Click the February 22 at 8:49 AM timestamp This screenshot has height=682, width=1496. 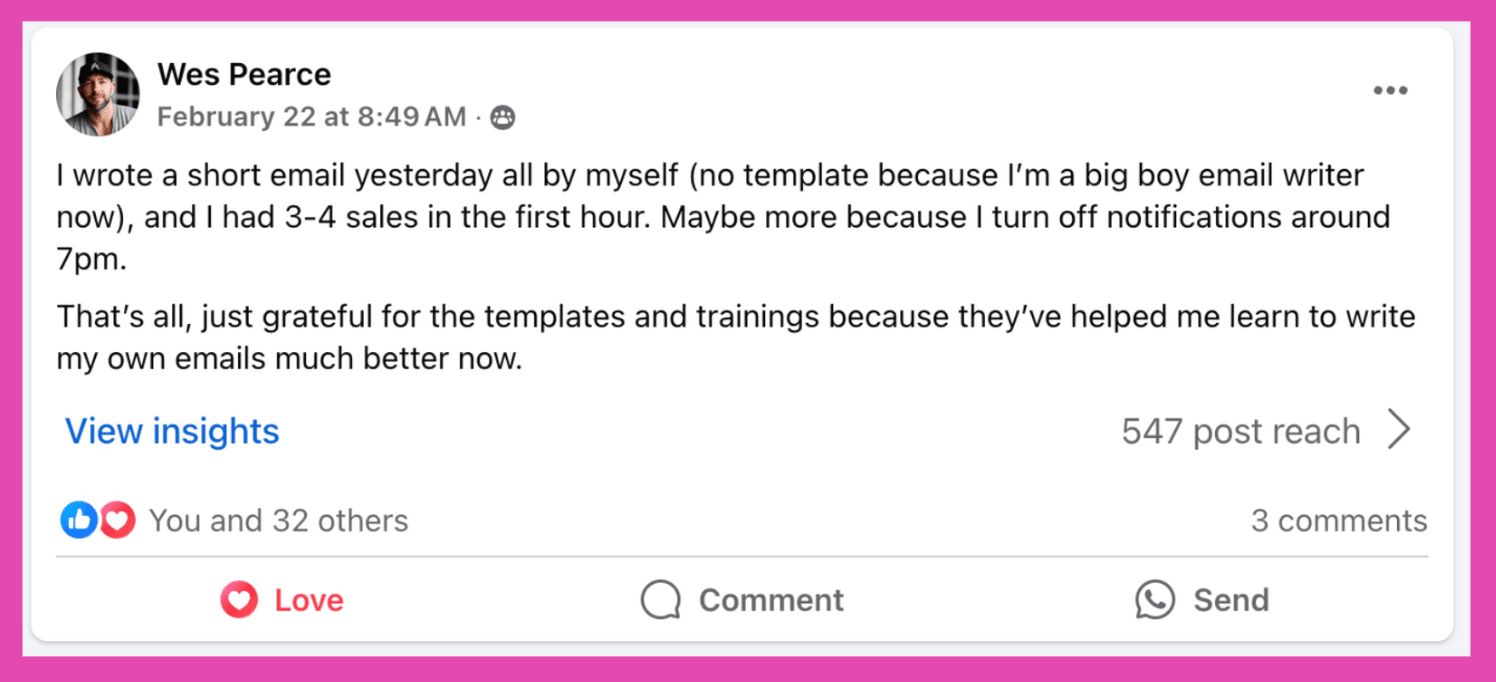click(312, 117)
